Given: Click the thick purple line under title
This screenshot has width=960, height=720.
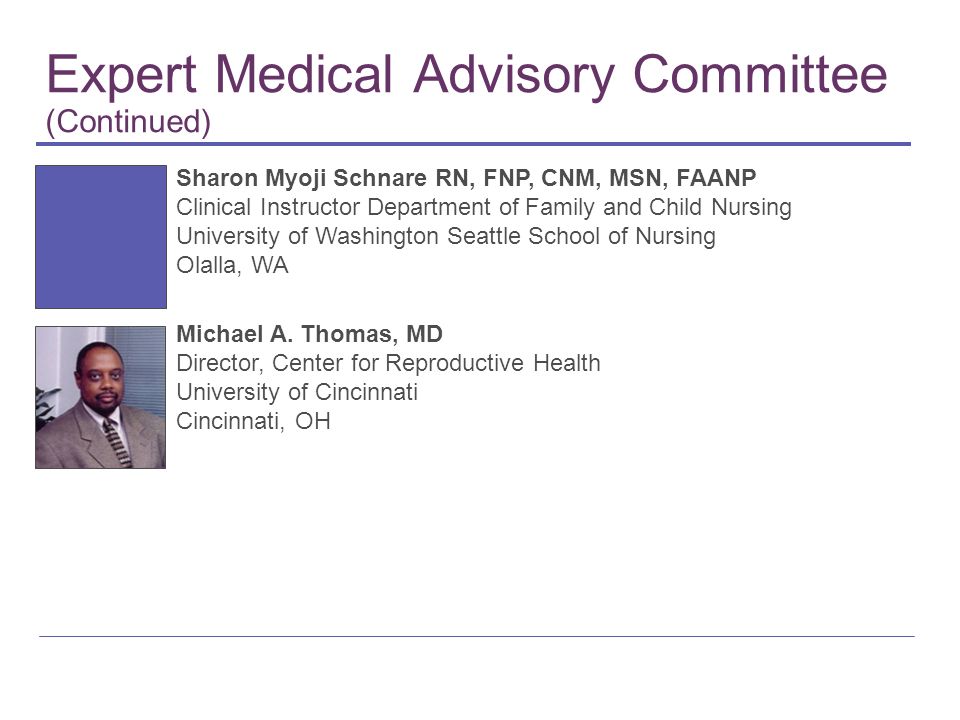Looking at the screenshot, I should [x=473, y=144].
